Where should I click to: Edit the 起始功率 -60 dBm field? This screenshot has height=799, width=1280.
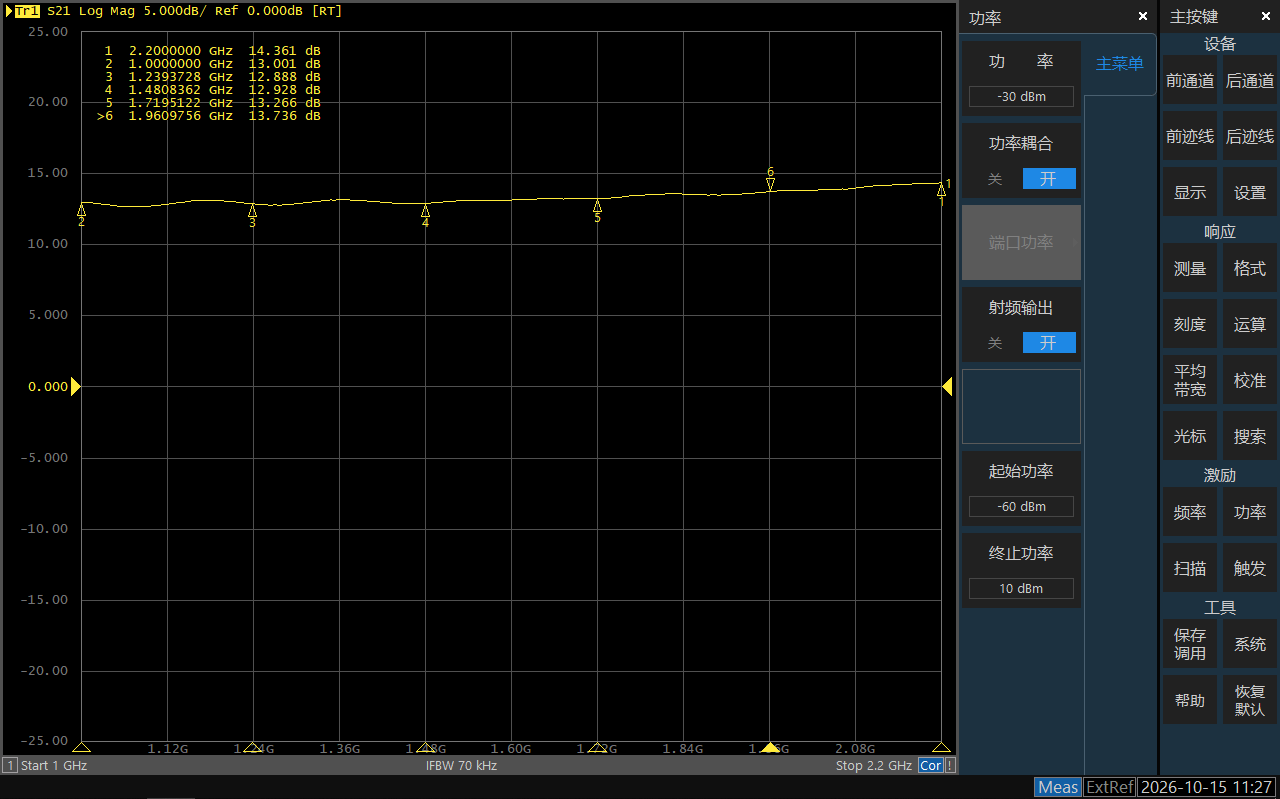pos(1021,507)
